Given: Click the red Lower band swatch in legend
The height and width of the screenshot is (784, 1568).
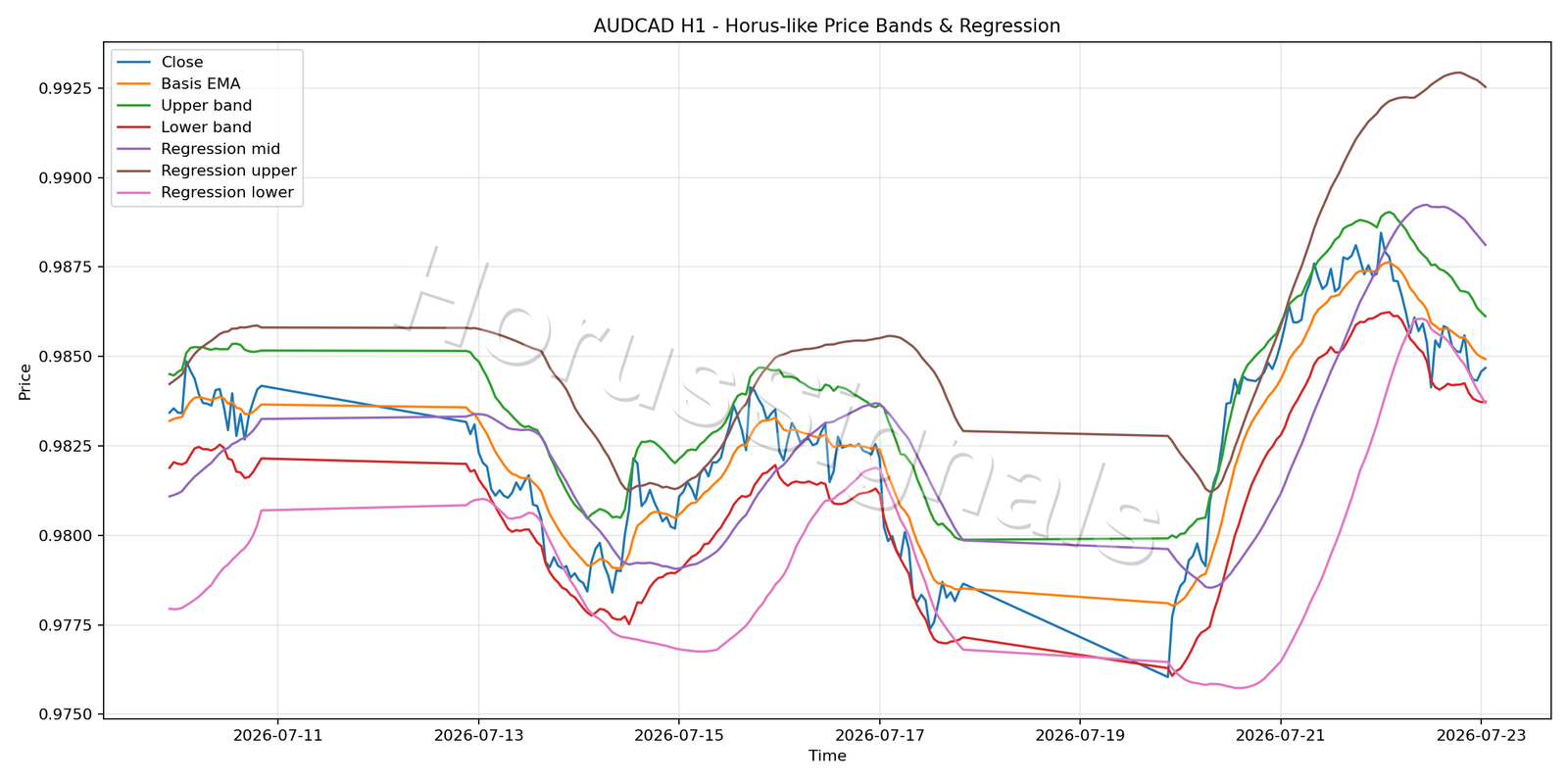Looking at the screenshot, I should (133, 127).
